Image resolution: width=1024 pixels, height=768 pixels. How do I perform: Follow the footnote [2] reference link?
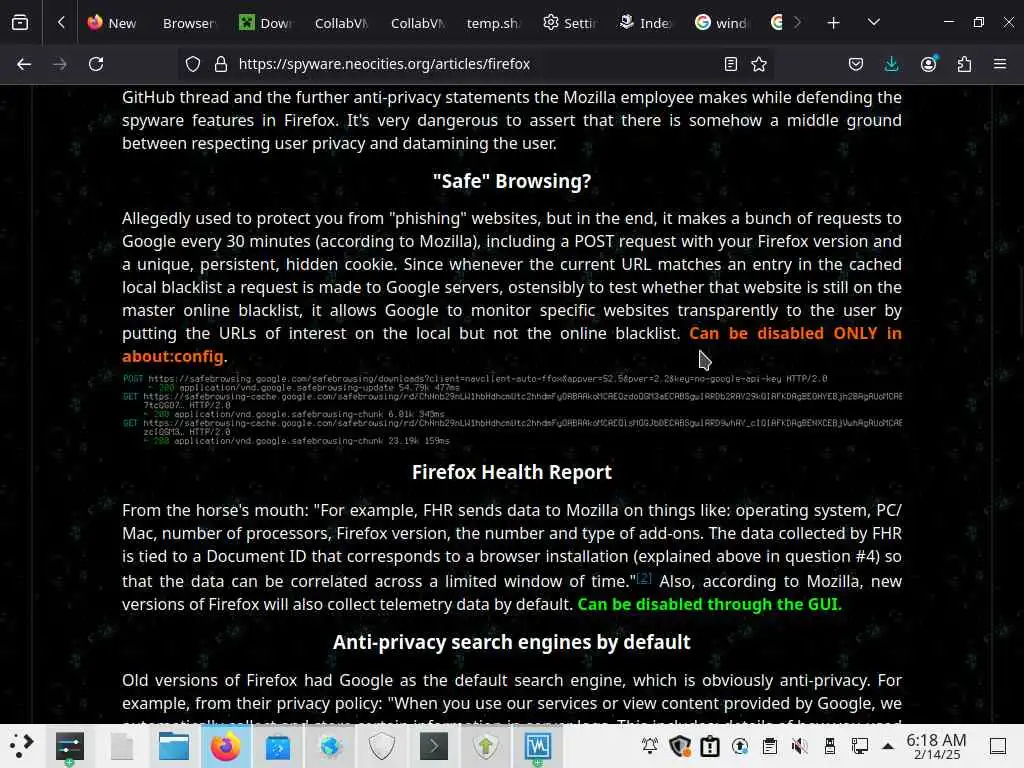point(644,577)
